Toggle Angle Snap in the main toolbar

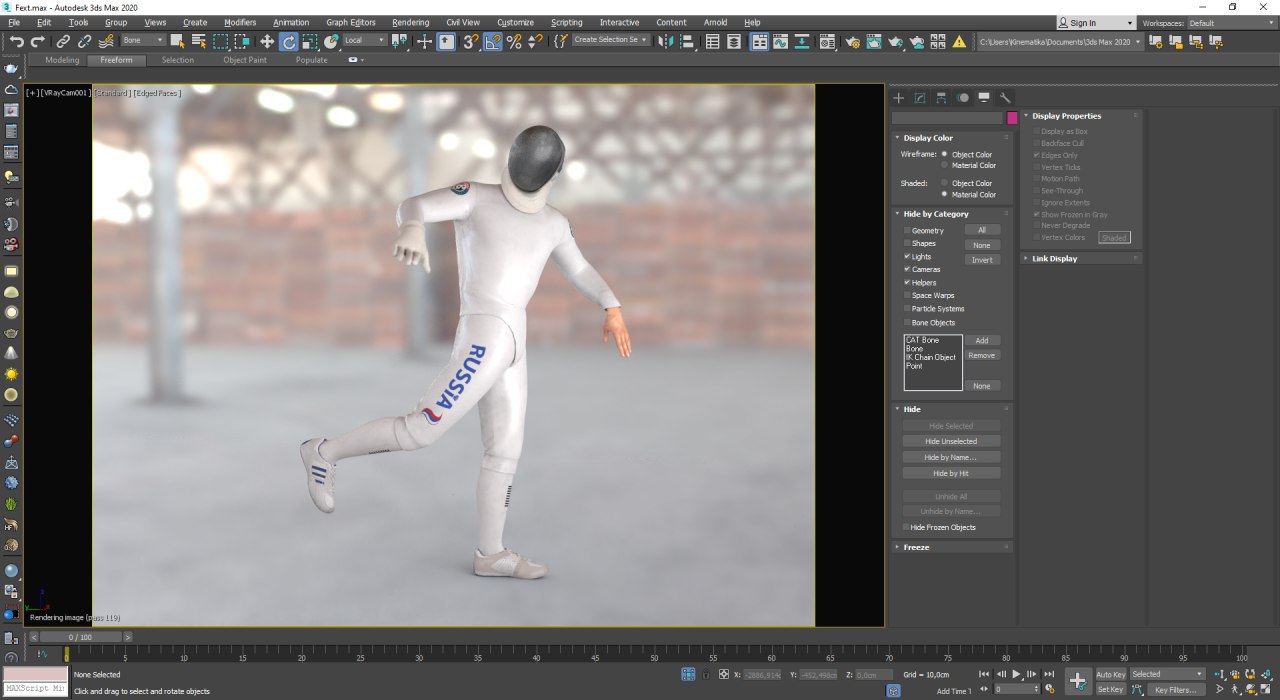492,41
